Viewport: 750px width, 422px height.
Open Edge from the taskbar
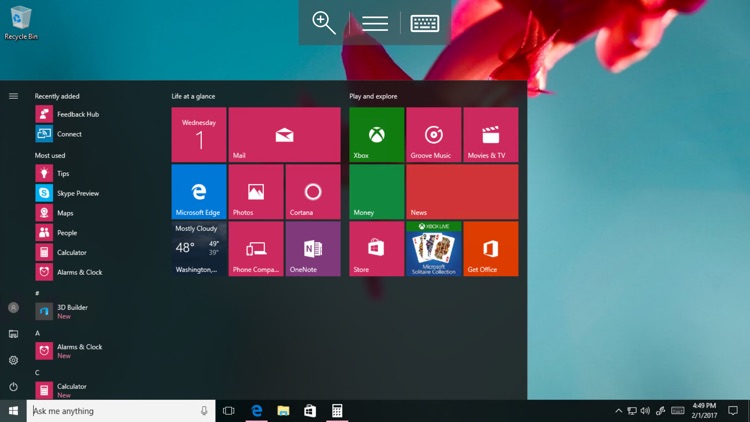(x=256, y=411)
